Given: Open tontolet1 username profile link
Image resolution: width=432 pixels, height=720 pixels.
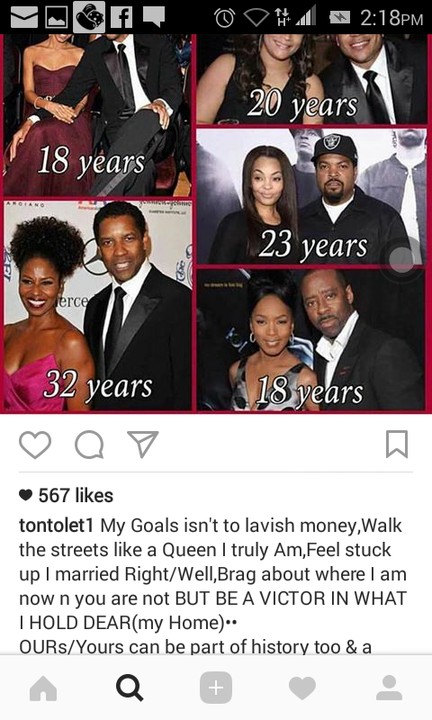Looking at the screenshot, I should point(56,525).
